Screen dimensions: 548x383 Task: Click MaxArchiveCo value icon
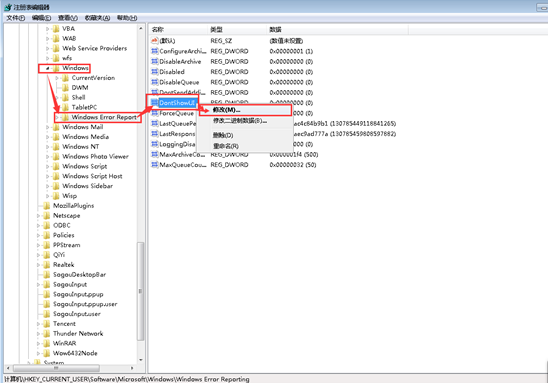point(154,154)
